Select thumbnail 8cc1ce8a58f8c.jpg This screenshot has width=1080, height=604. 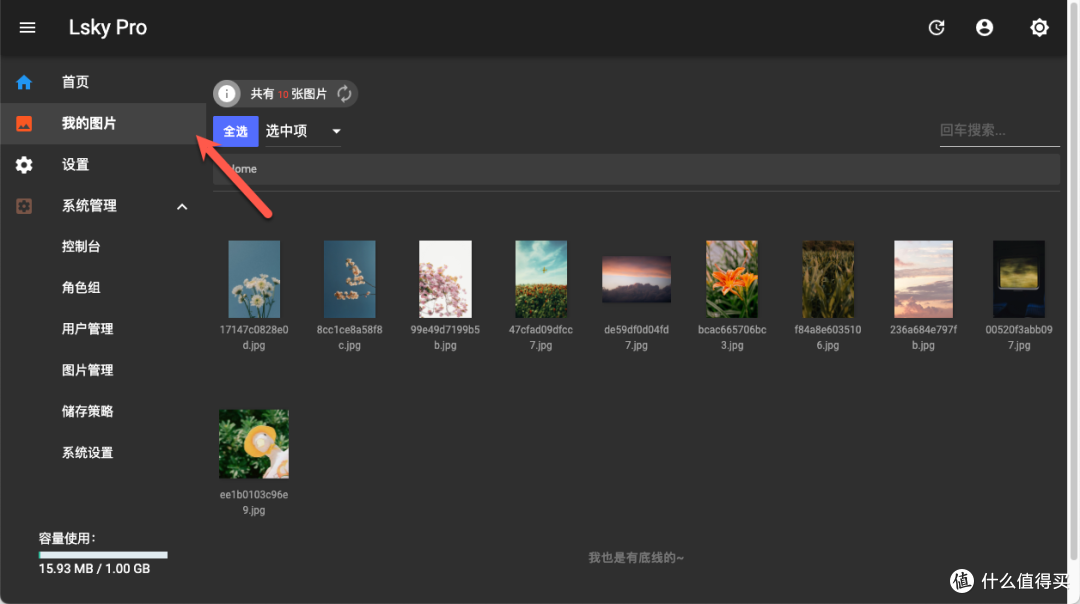pyautogui.click(x=349, y=279)
